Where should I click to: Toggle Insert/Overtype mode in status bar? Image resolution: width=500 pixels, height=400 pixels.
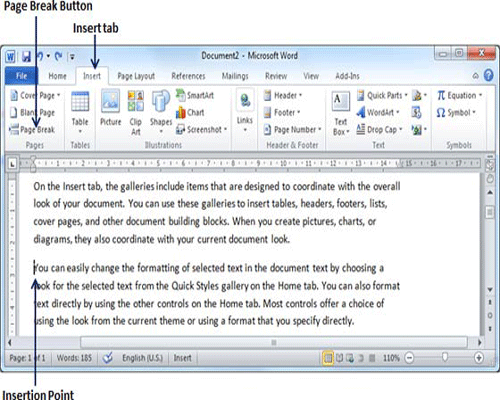pyautogui.click(x=182, y=358)
